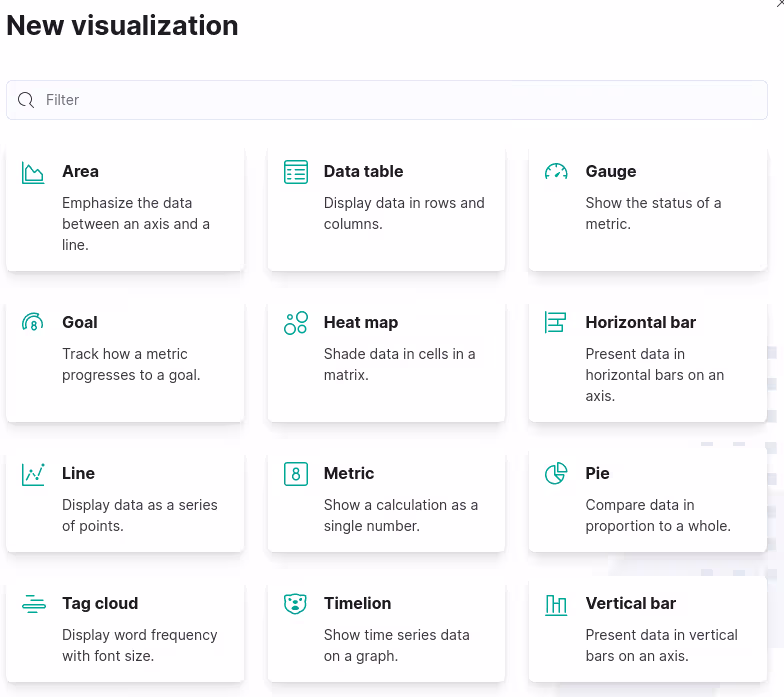Click the Pie chart icon
Screen dimensions: 784x697
[556, 474]
